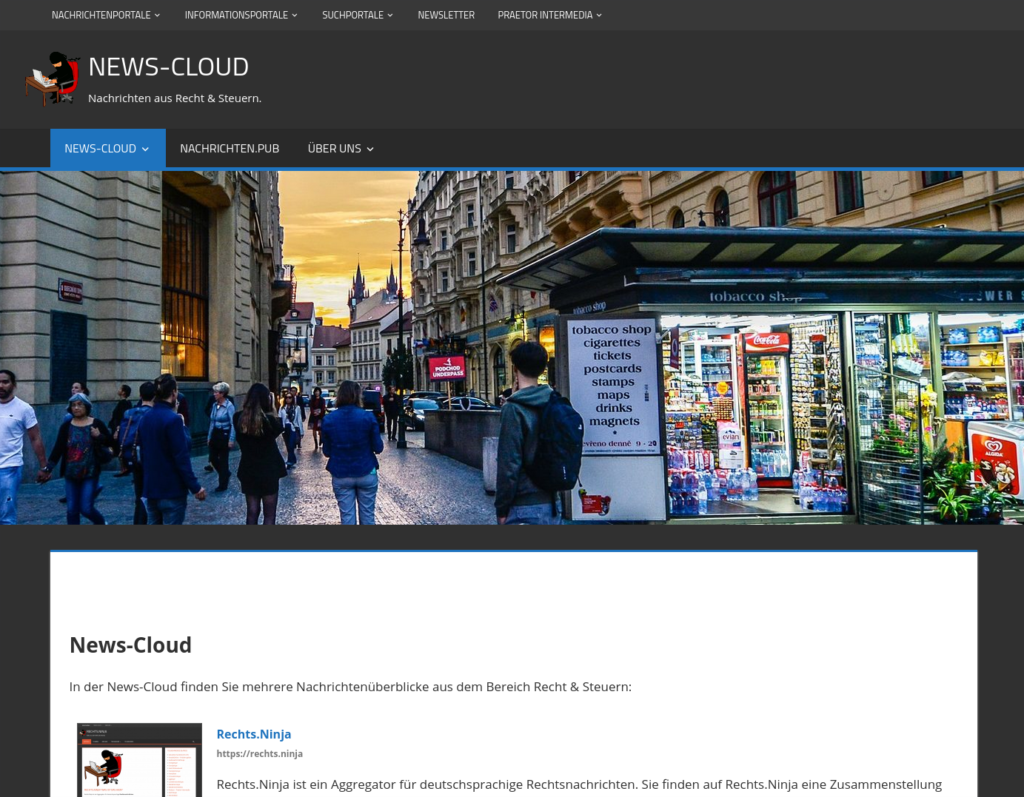This screenshot has height=797, width=1024.
Task: Expand the Informationsportale top menu
Action: [x=235, y=15]
